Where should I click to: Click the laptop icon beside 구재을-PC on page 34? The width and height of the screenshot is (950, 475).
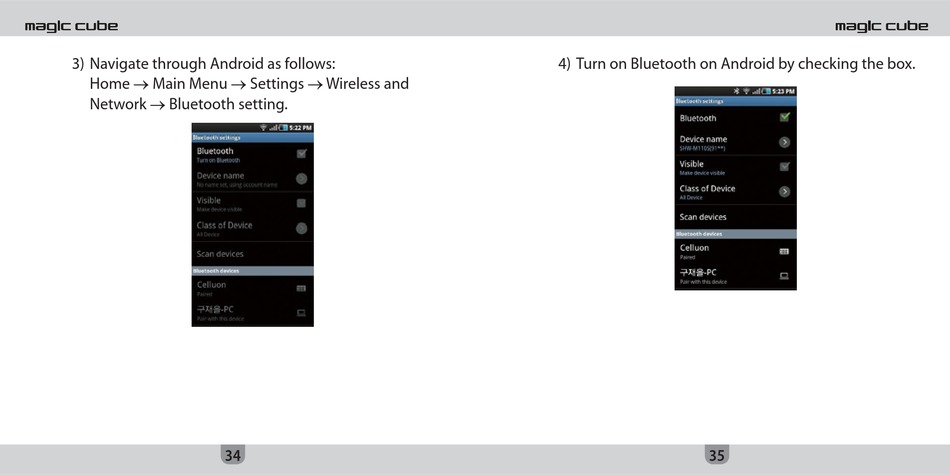click(x=301, y=313)
